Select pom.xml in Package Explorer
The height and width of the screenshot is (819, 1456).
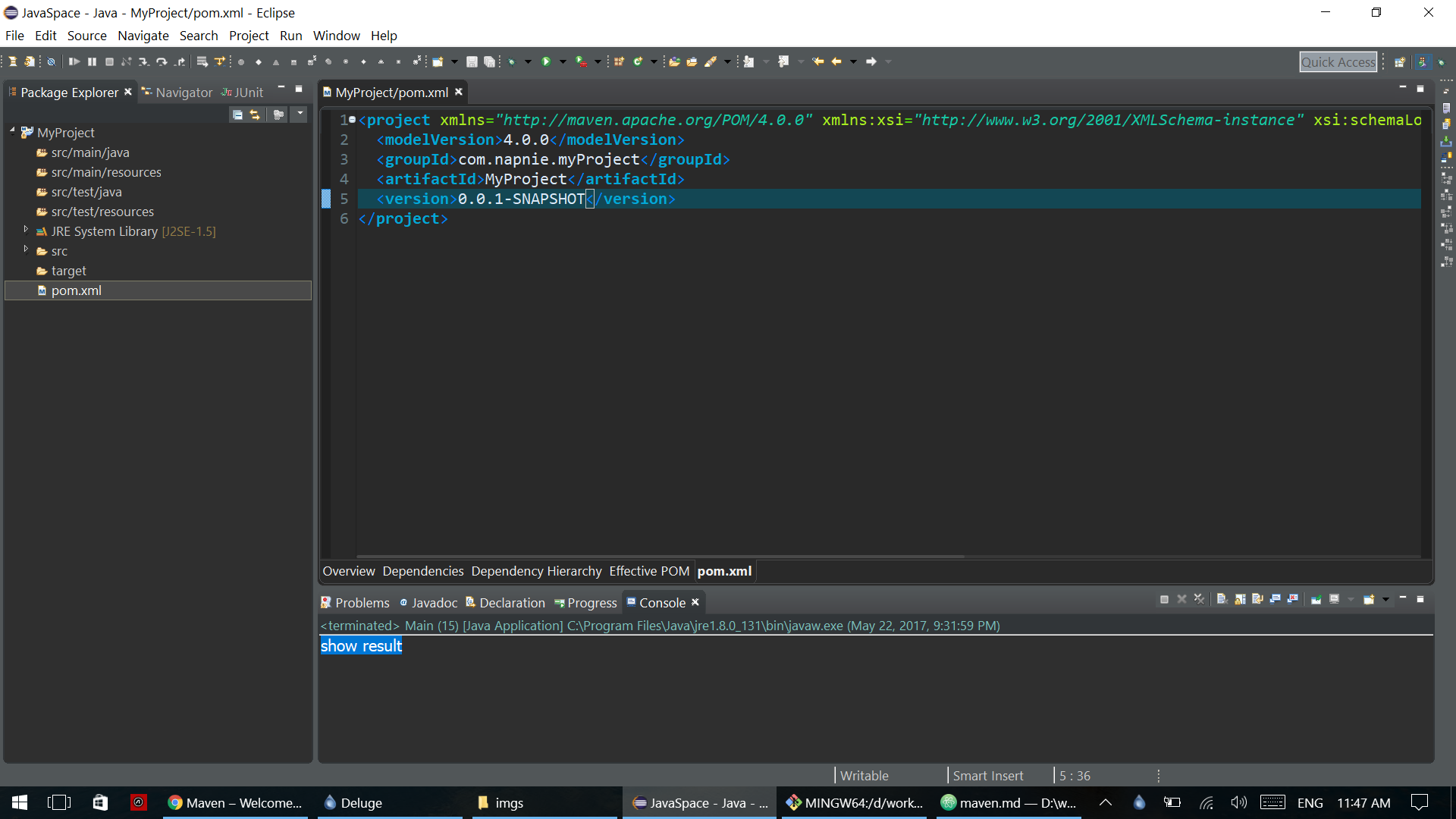[158, 290]
